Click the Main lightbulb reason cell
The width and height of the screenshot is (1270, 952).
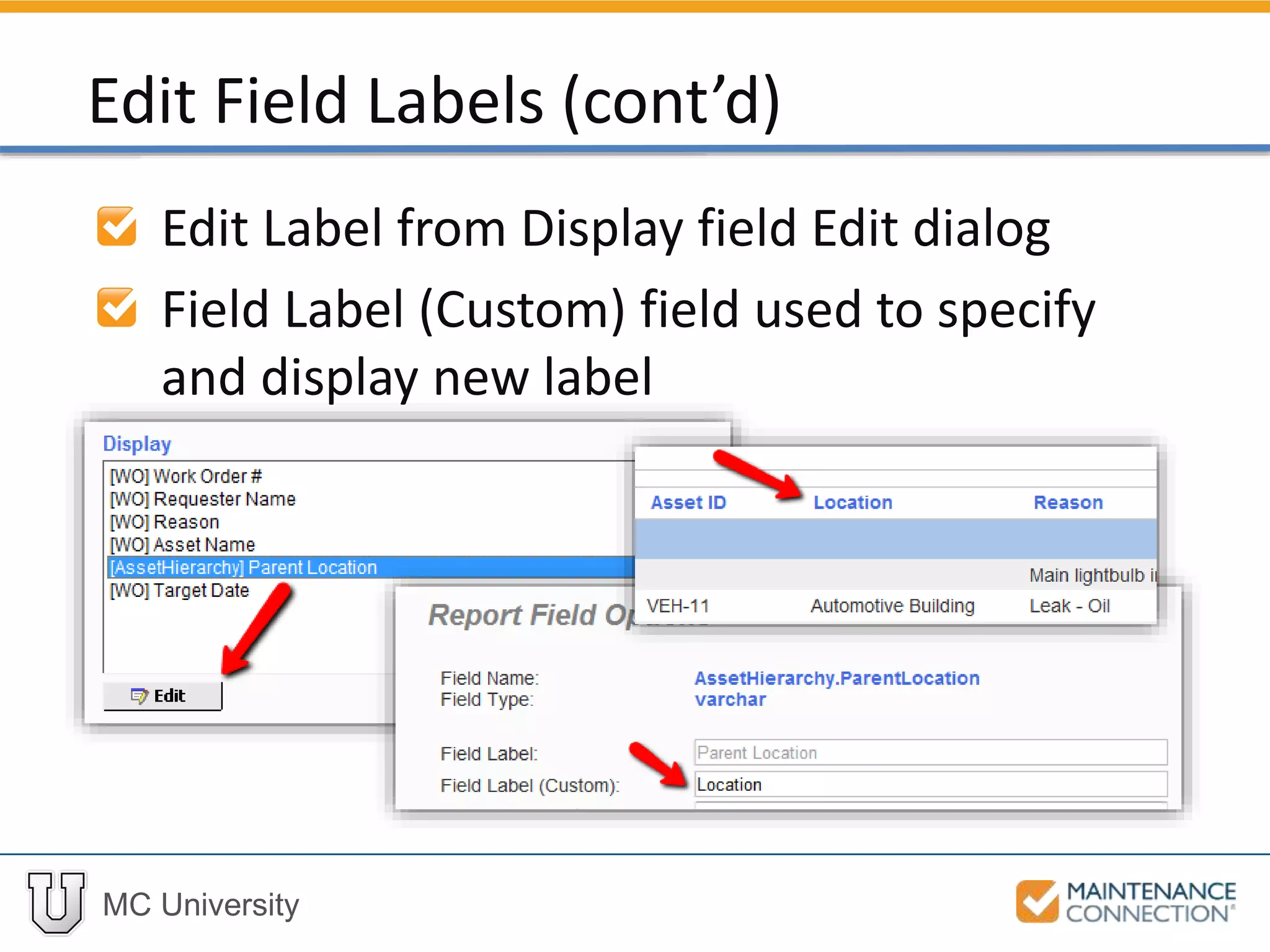1093,575
